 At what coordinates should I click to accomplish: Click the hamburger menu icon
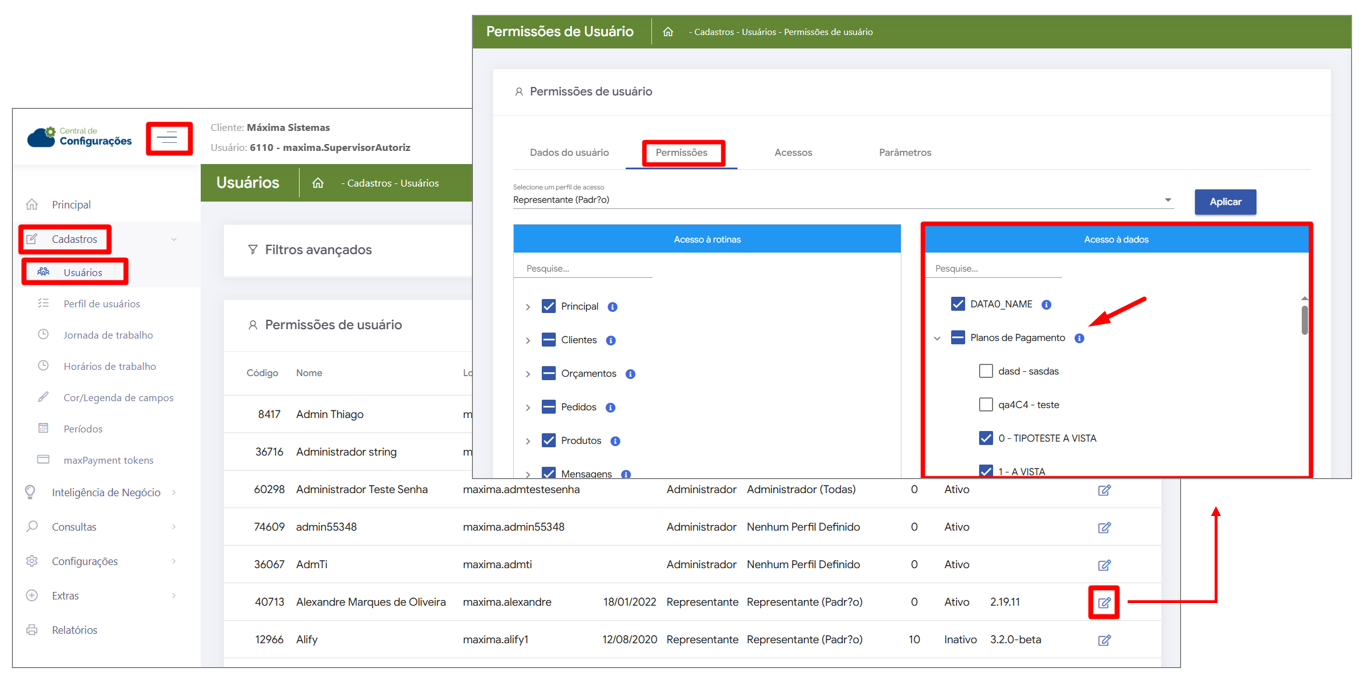[168, 138]
